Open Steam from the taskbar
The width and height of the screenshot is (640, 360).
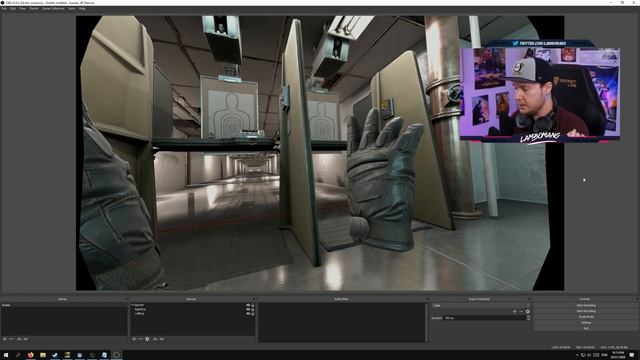[x=55, y=355]
